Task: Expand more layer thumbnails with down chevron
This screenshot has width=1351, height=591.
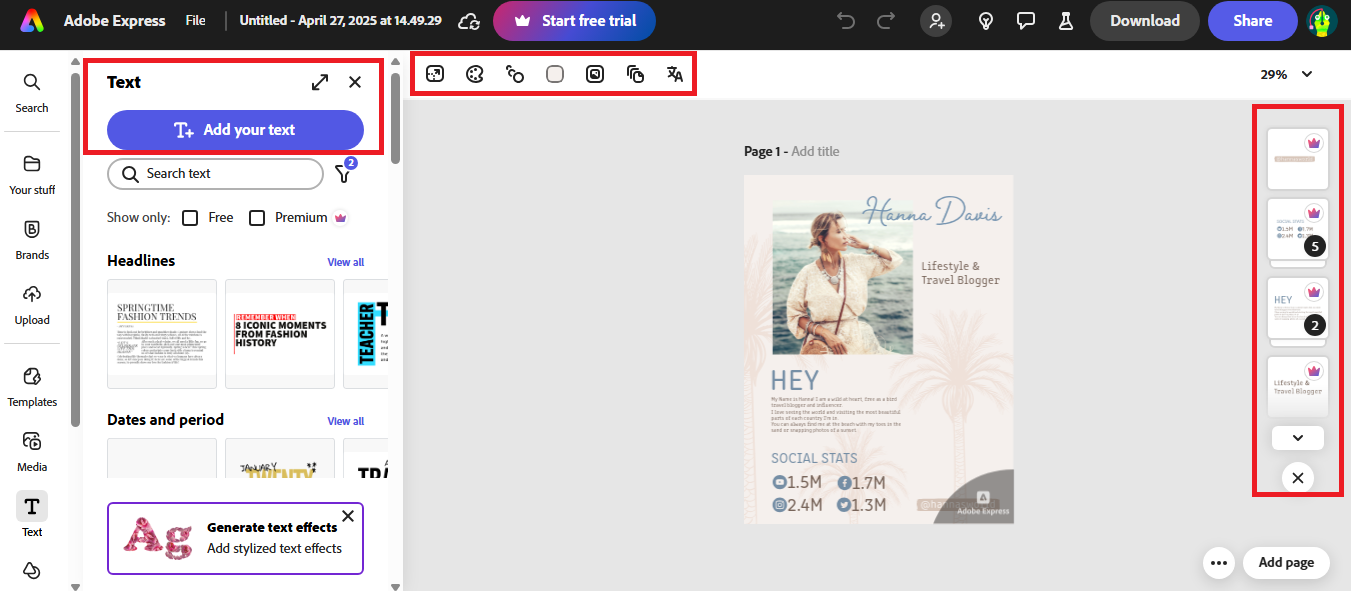Action: pyautogui.click(x=1298, y=438)
